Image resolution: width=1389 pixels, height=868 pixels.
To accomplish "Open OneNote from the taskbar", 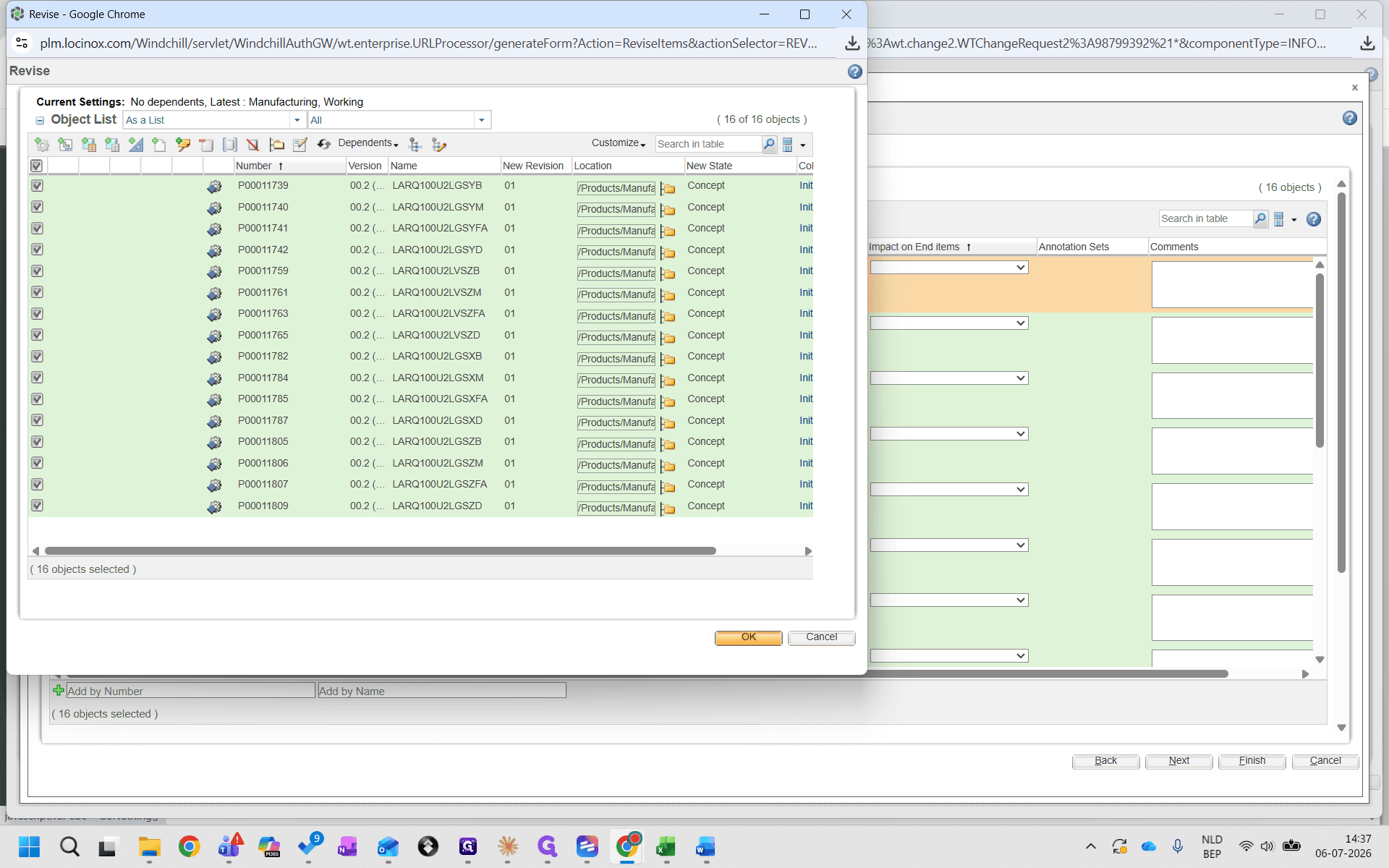I will pyautogui.click(x=348, y=846).
